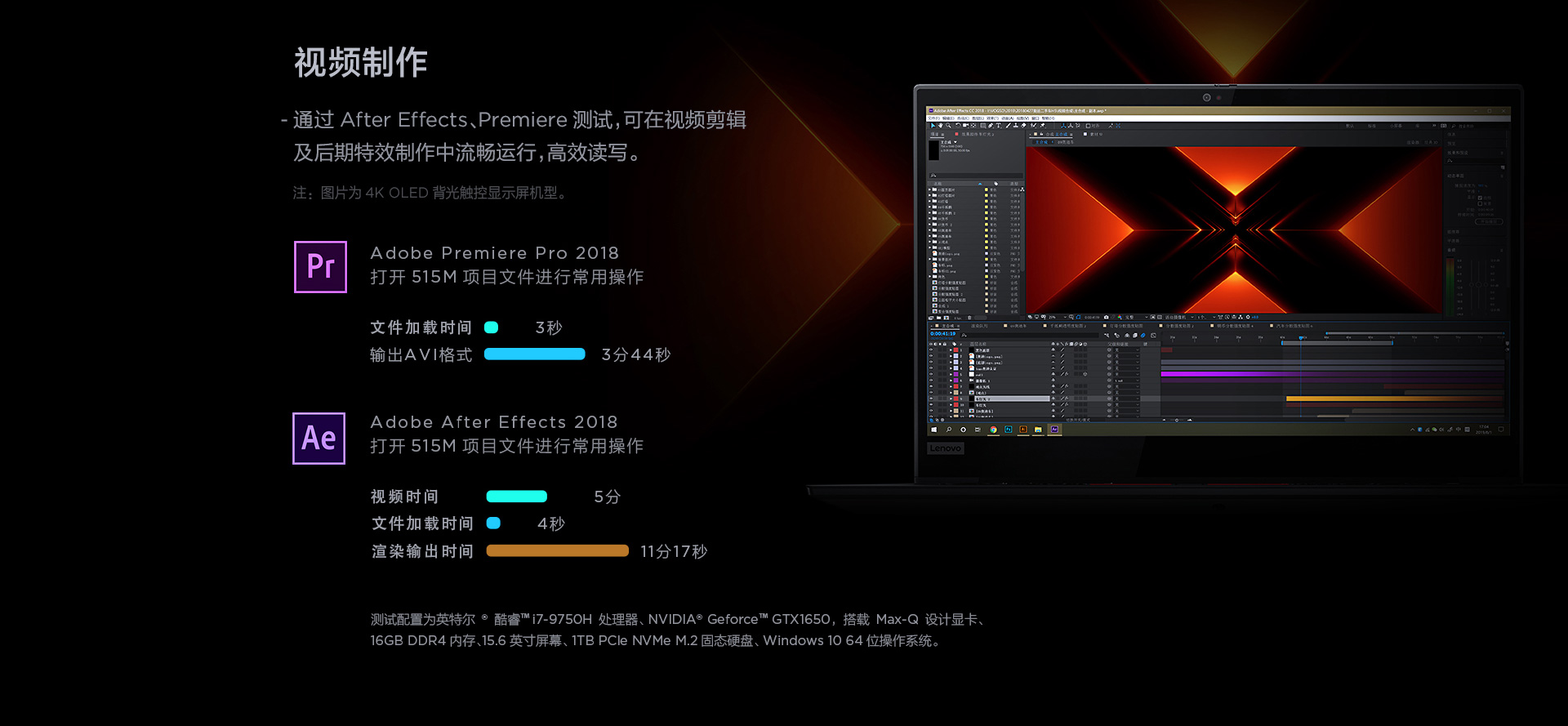Select the Hand tool in After Effects toolbar
1568x726 pixels.
941,126
